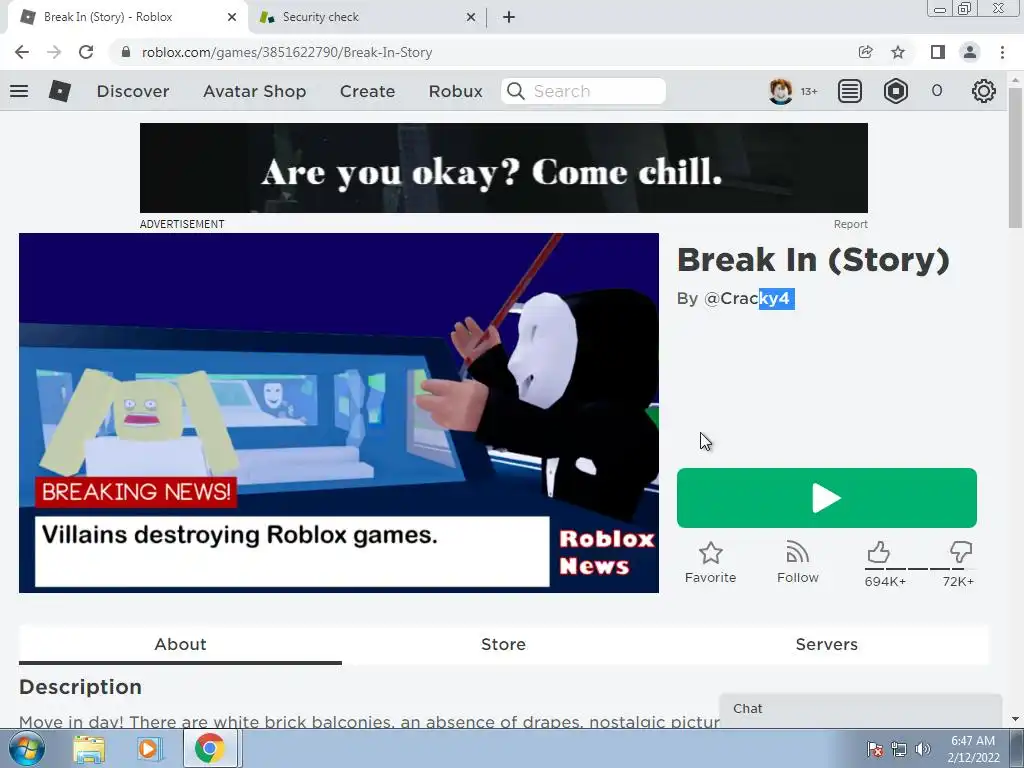Screen dimensions: 1024x768
Task: Open the Chrome three-dot menu
Action: point(1002,52)
